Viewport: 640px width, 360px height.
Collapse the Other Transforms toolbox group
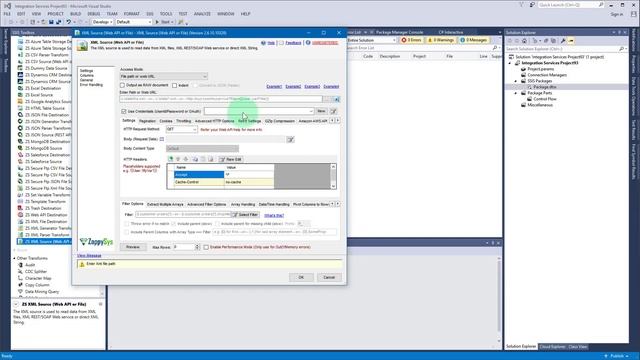pos(14,258)
